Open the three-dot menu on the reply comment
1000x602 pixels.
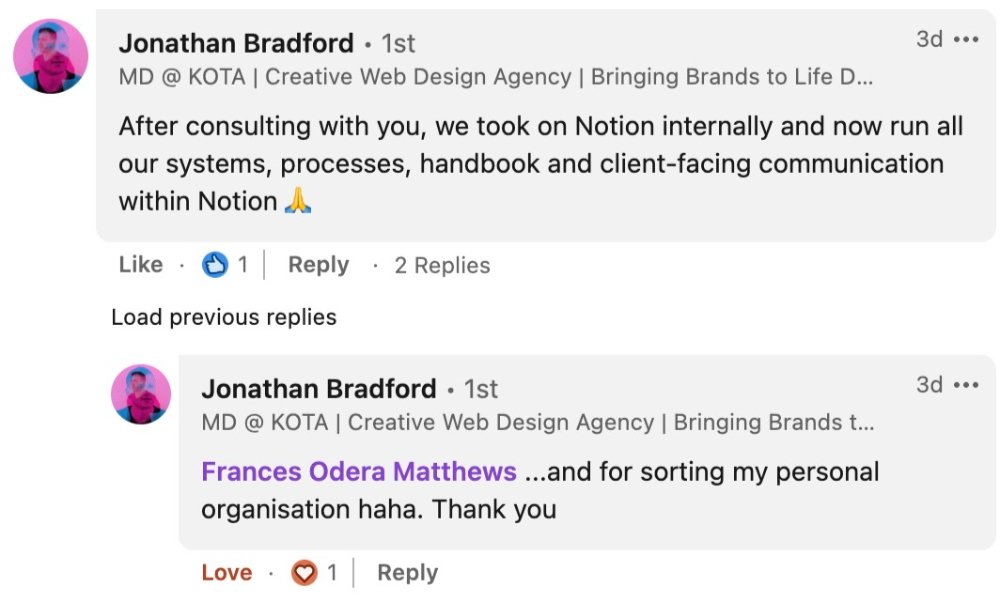(966, 385)
